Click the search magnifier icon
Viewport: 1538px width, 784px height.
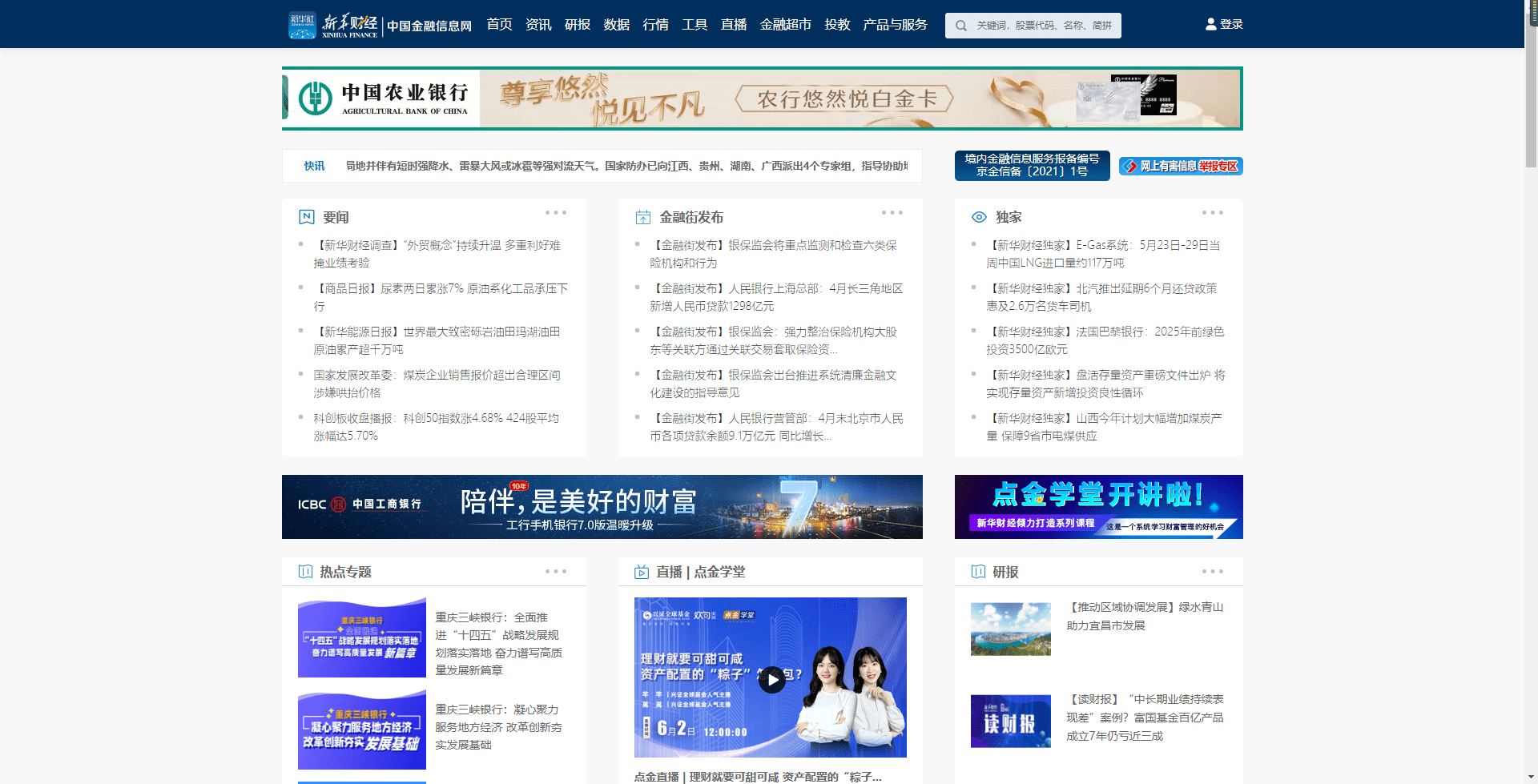[960, 26]
